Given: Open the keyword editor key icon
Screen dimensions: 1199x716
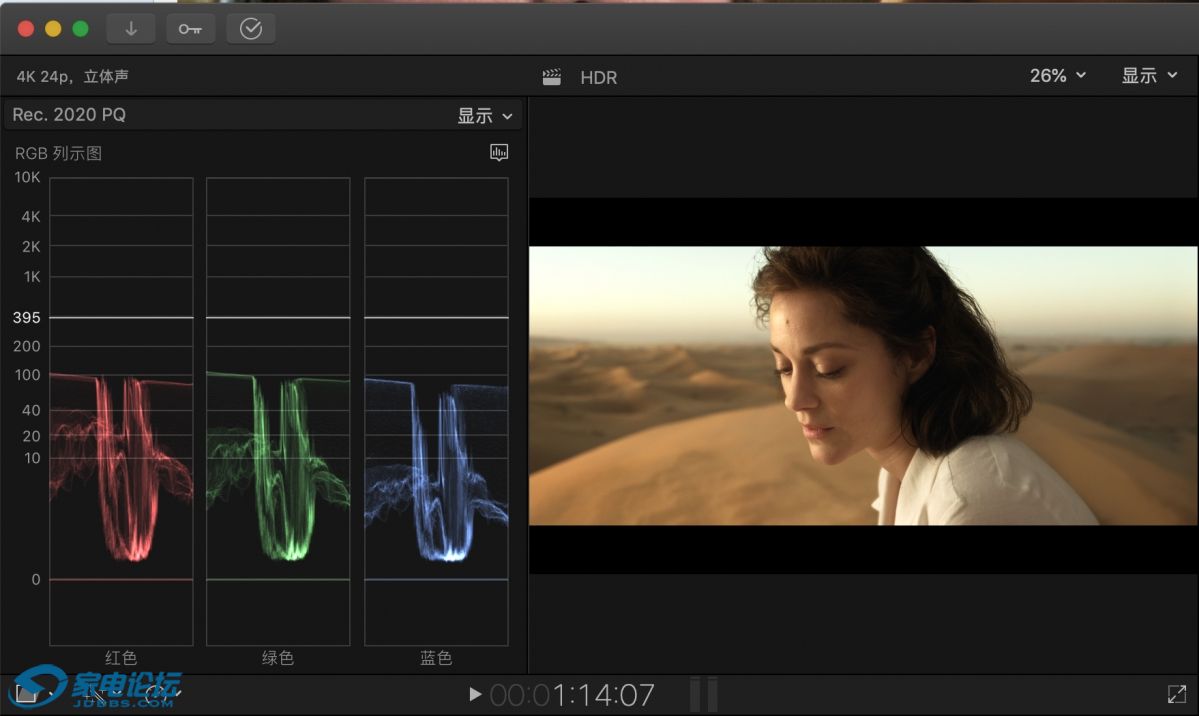Looking at the screenshot, I should tap(190, 29).
